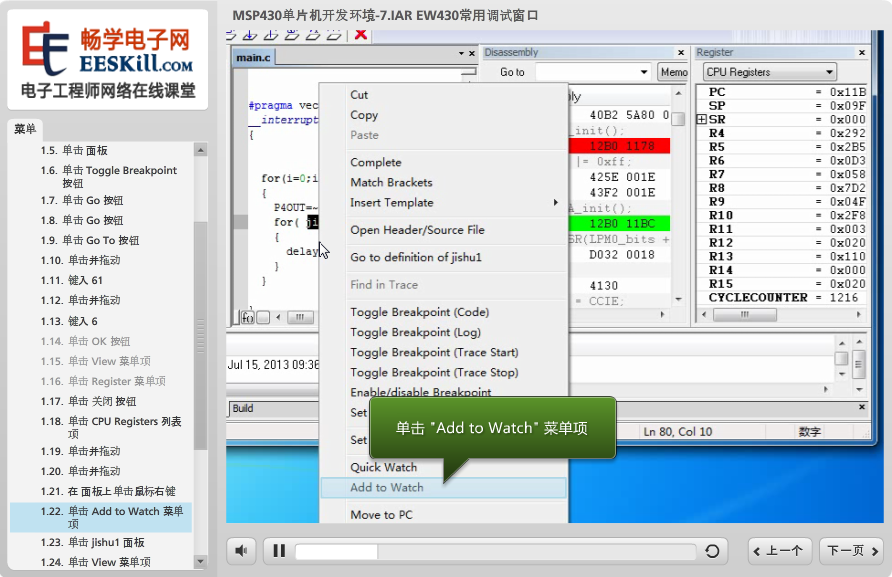892x577 pixels.
Task: Open the editor window list dropdown arrow
Action: pos(461,53)
